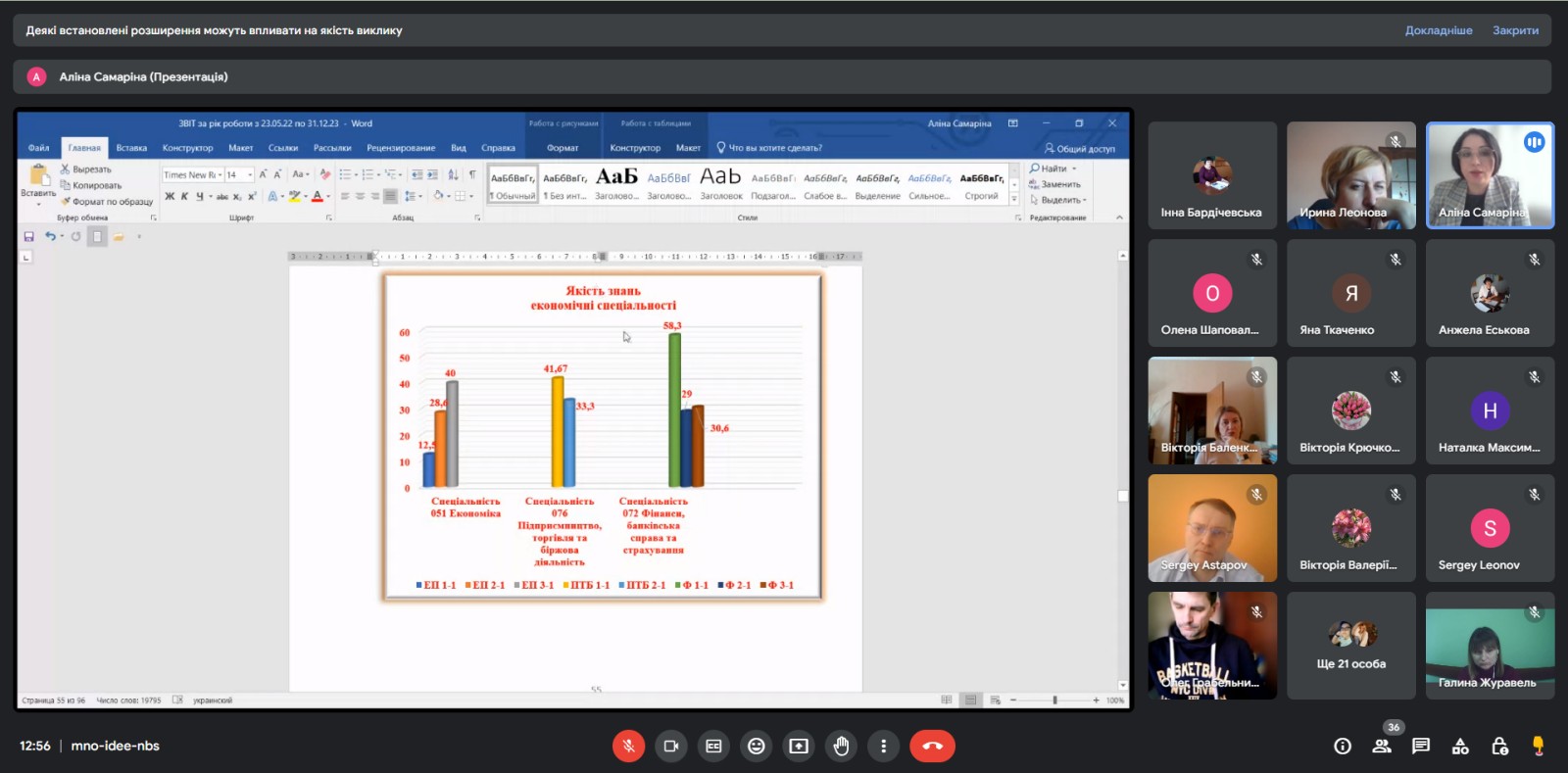Click the Что вы хотите сделать search box
This screenshot has width=1568, height=773.
pos(769,148)
